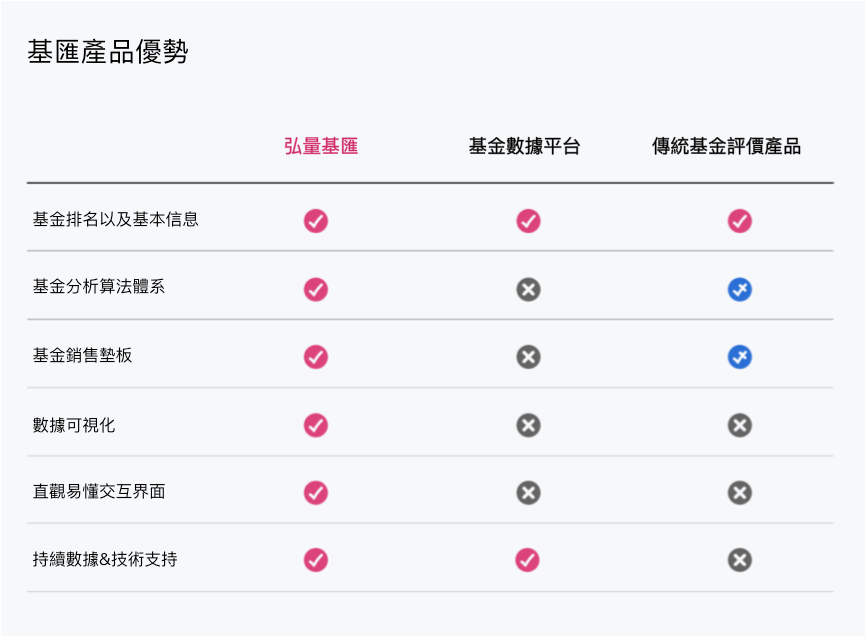Select the 弘量基匯 column header
Screen dimensions: 866x637
click(x=321, y=146)
